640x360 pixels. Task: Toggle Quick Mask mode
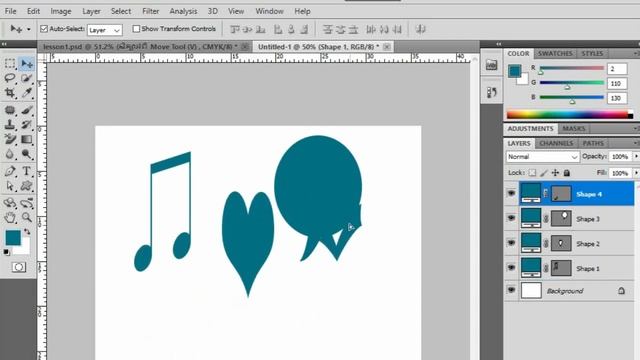point(19,267)
